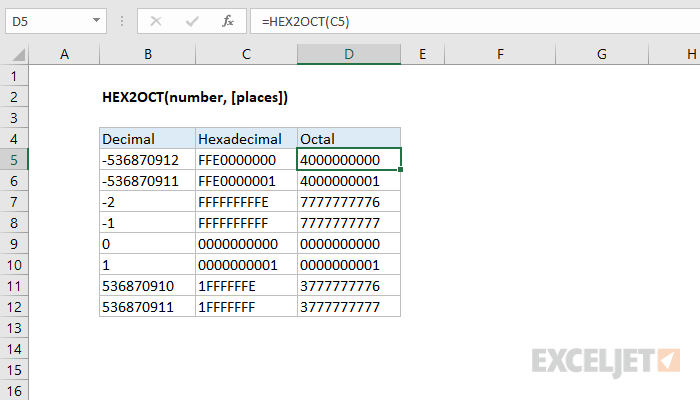The width and height of the screenshot is (700, 400).
Task: Click the Decimal header cell
Action: pyautogui.click(x=147, y=138)
